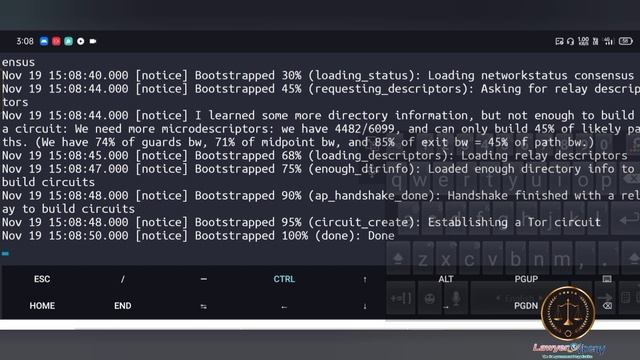Tap the faded emoji smiley key
The width and height of the screenshot is (640, 360).
click(429, 299)
